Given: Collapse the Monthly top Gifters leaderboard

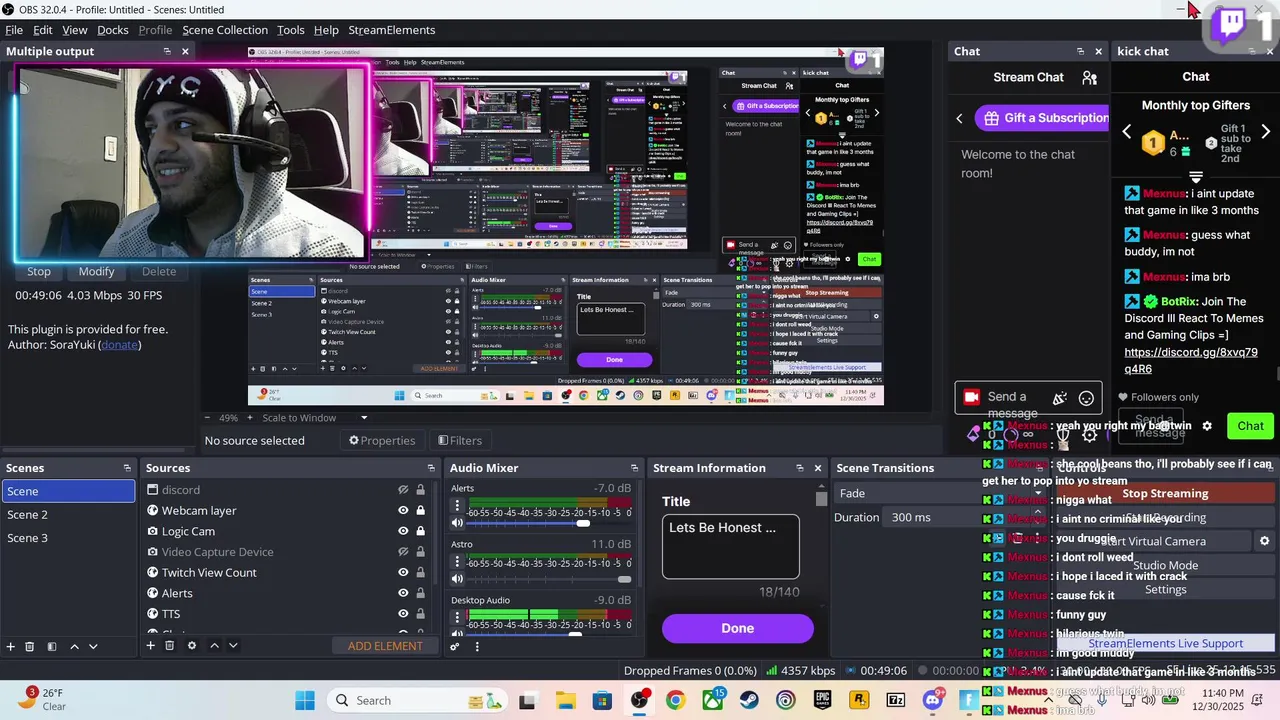Looking at the screenshot, I should pyautogui.click(x=1196, y=177).
